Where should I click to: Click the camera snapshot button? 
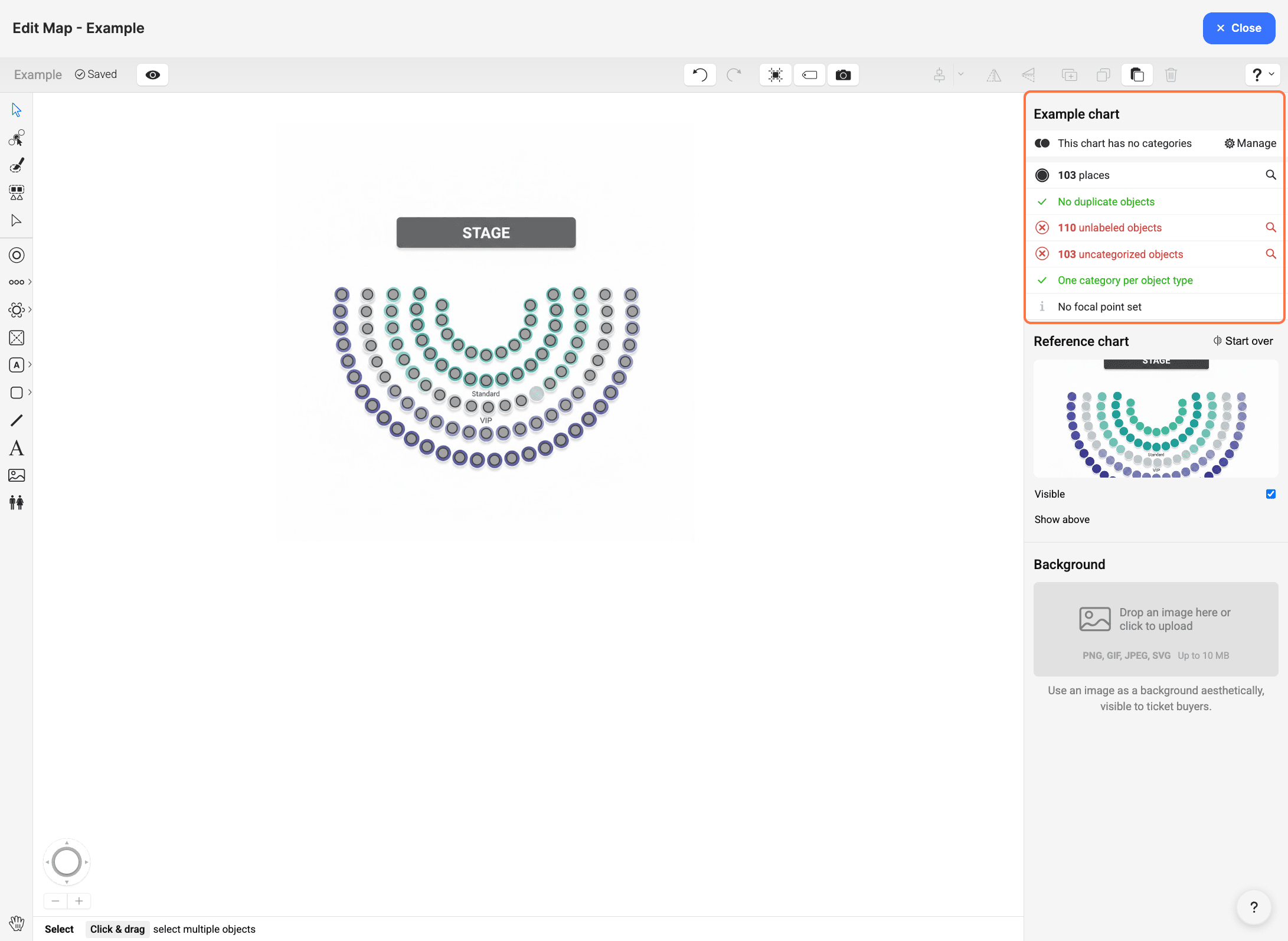pyautogui.click(x=843, y=75)
